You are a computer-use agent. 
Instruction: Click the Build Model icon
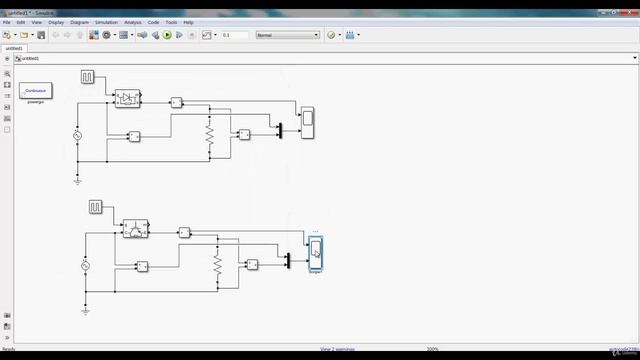coord(350,35)
